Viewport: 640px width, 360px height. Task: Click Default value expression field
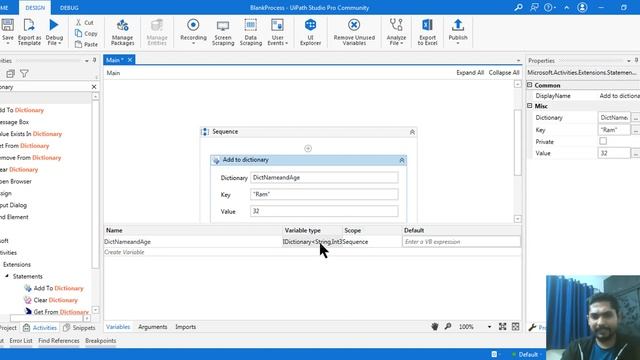pyautogui.click(x=461, y=242)
